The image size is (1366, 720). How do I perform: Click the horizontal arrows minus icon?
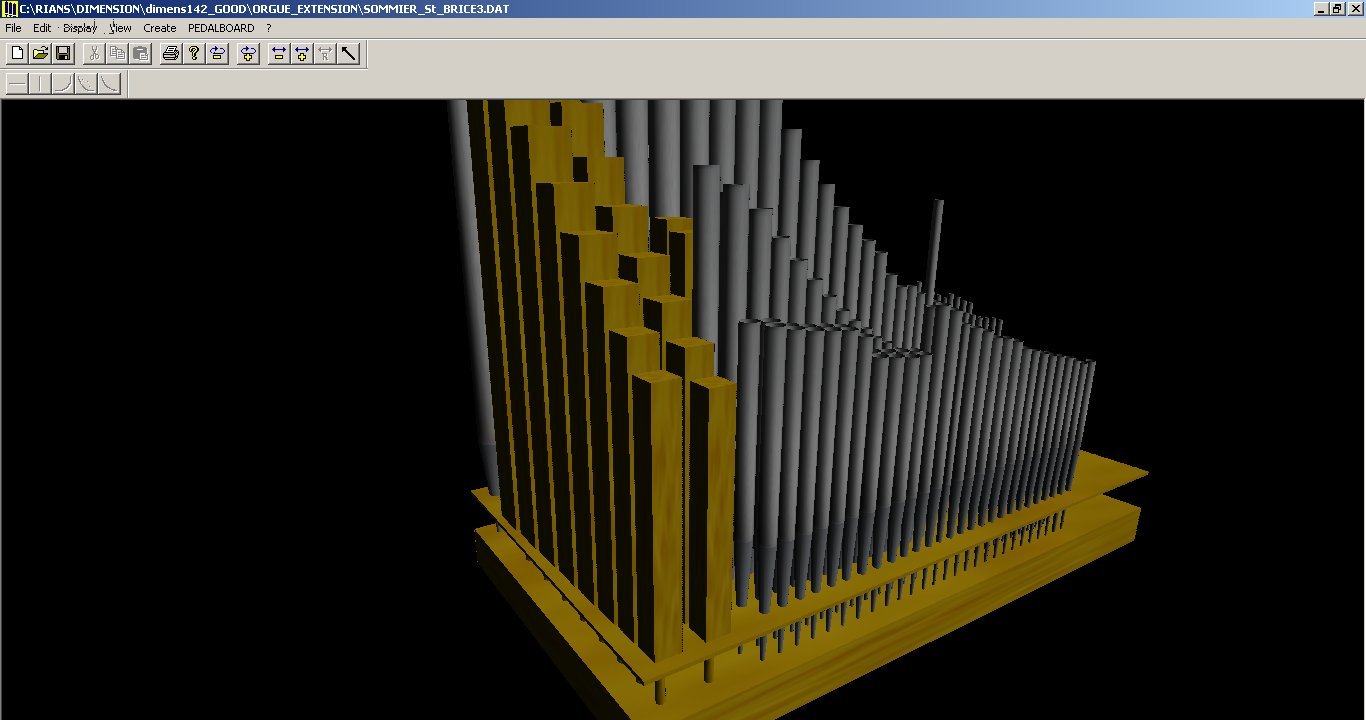[x=279, y=53]
